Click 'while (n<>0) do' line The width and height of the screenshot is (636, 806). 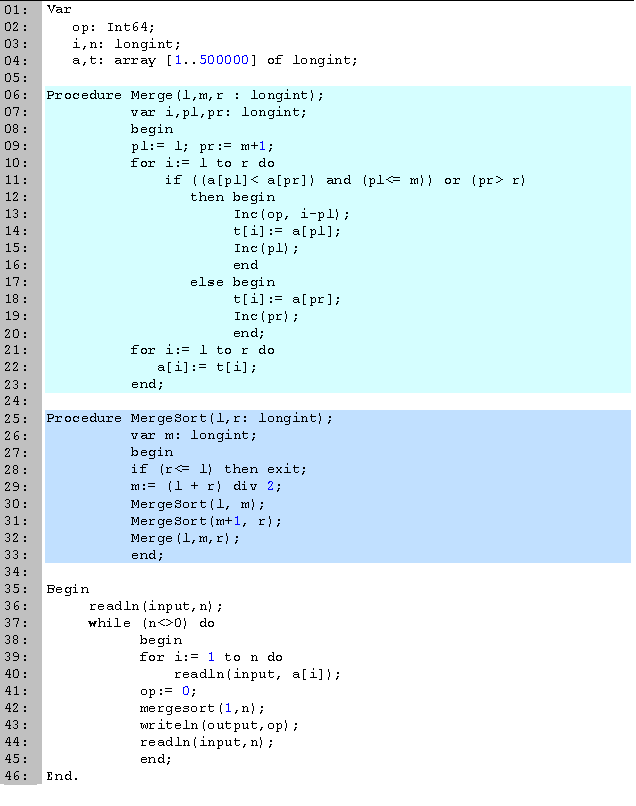151,622
